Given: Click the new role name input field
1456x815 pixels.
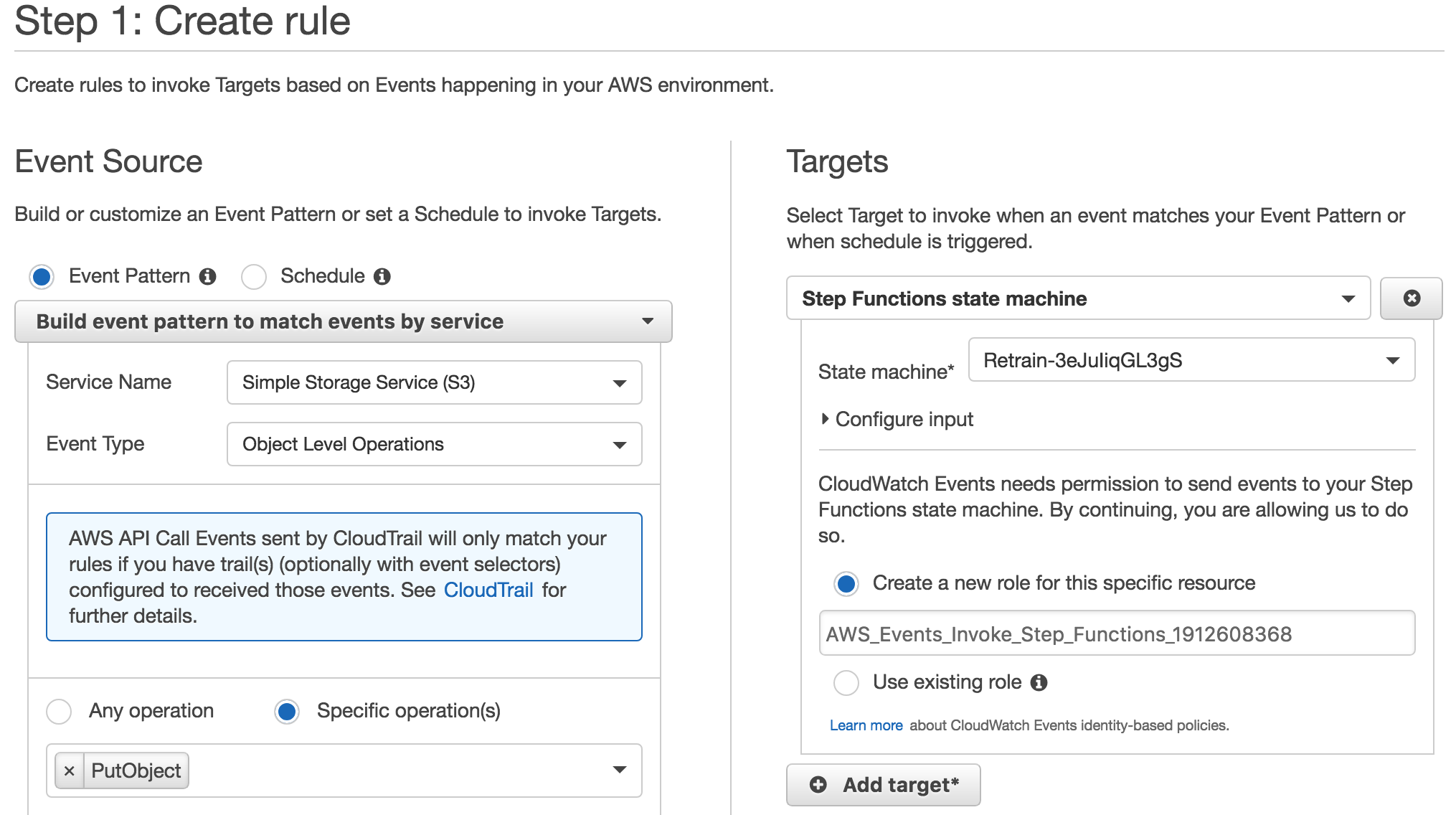Looking at the screenshot, I should click(x=1117, y=633).
